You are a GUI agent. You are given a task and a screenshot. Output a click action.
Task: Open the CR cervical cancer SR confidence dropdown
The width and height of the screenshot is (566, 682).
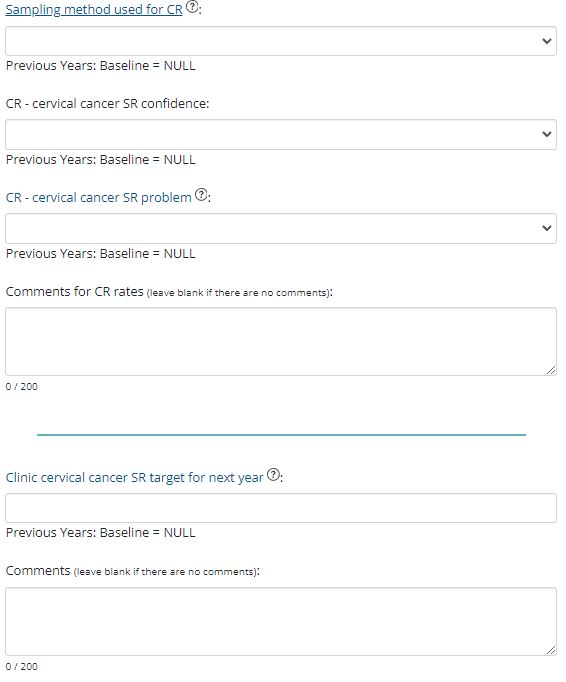(281, 134)
